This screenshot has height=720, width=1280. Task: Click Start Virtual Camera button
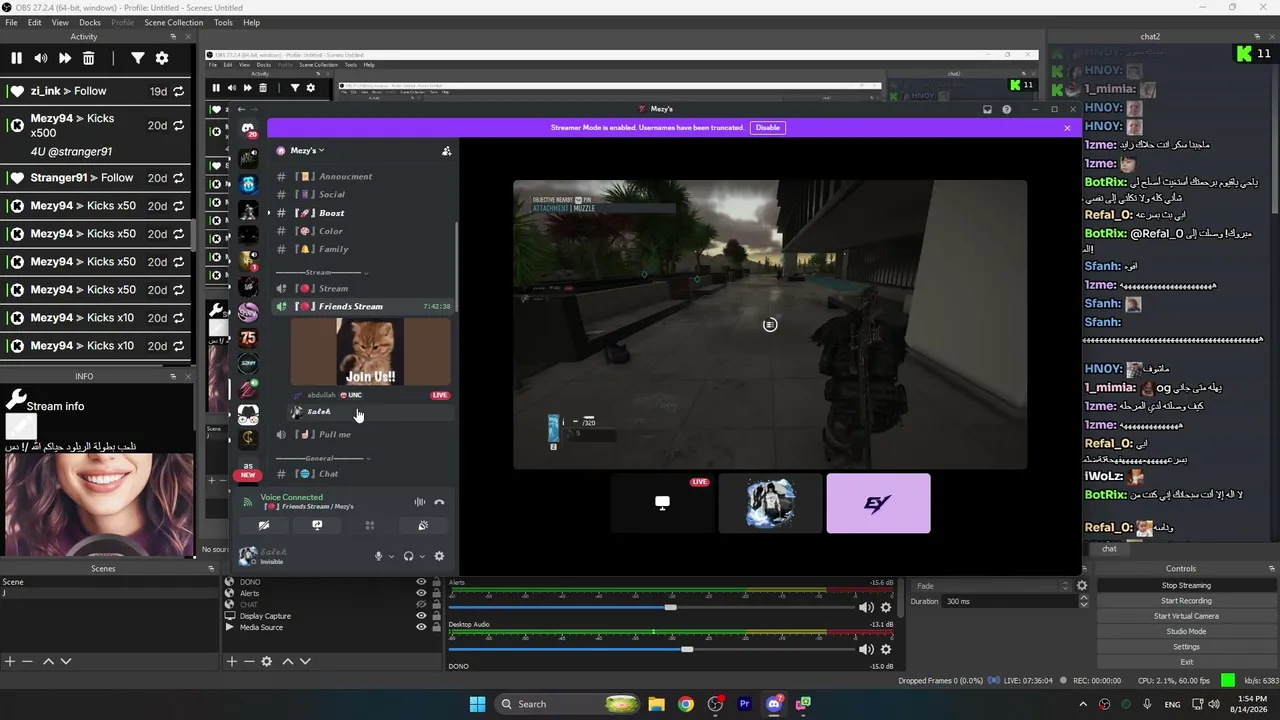1186,616
